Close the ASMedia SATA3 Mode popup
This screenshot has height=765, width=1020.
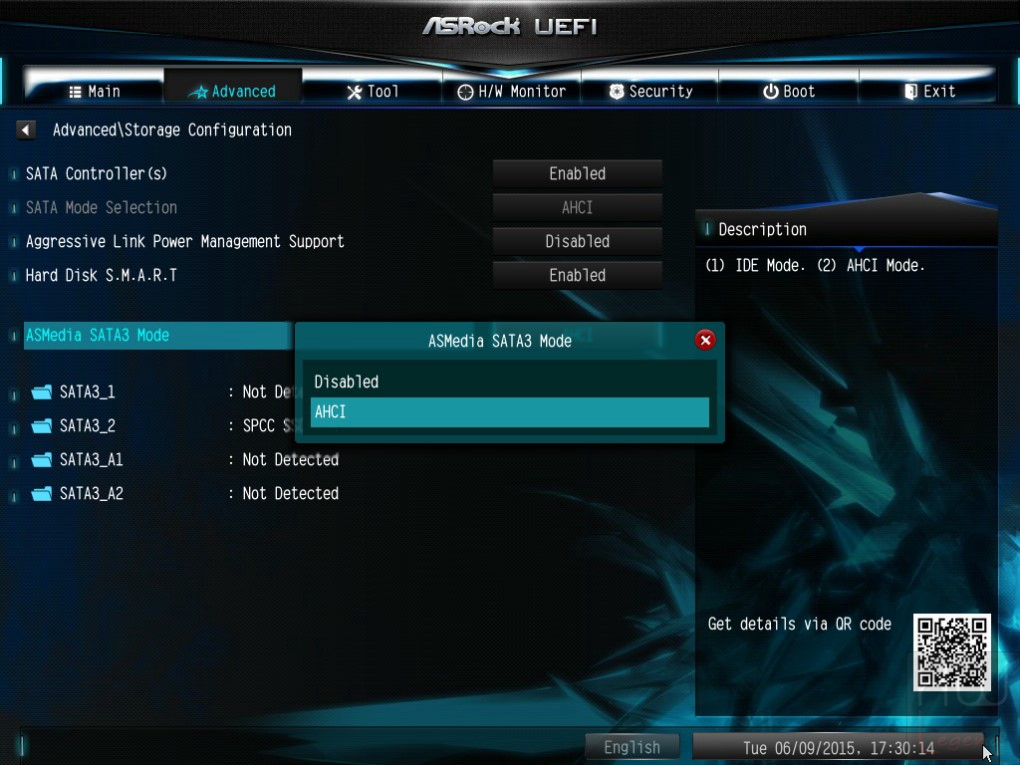[x=705, y=340]
